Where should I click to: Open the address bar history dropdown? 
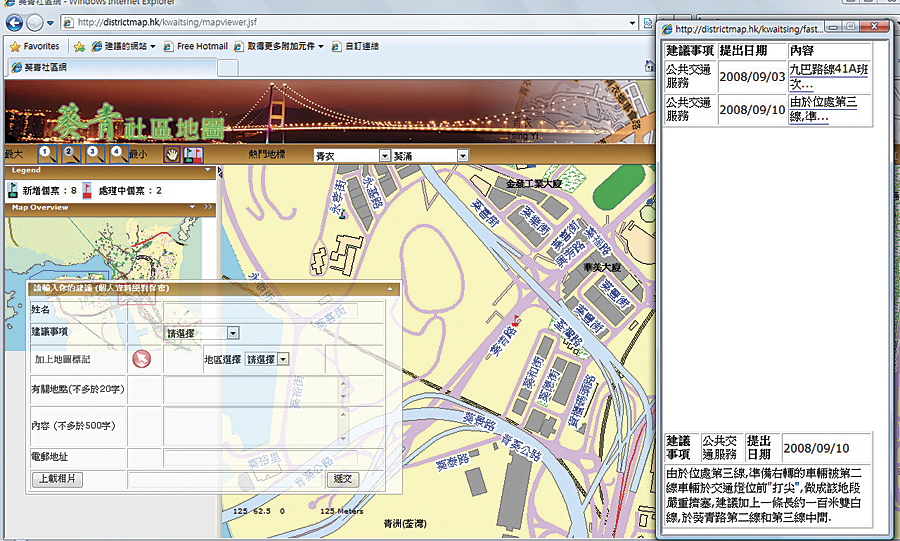click(633, 23)
